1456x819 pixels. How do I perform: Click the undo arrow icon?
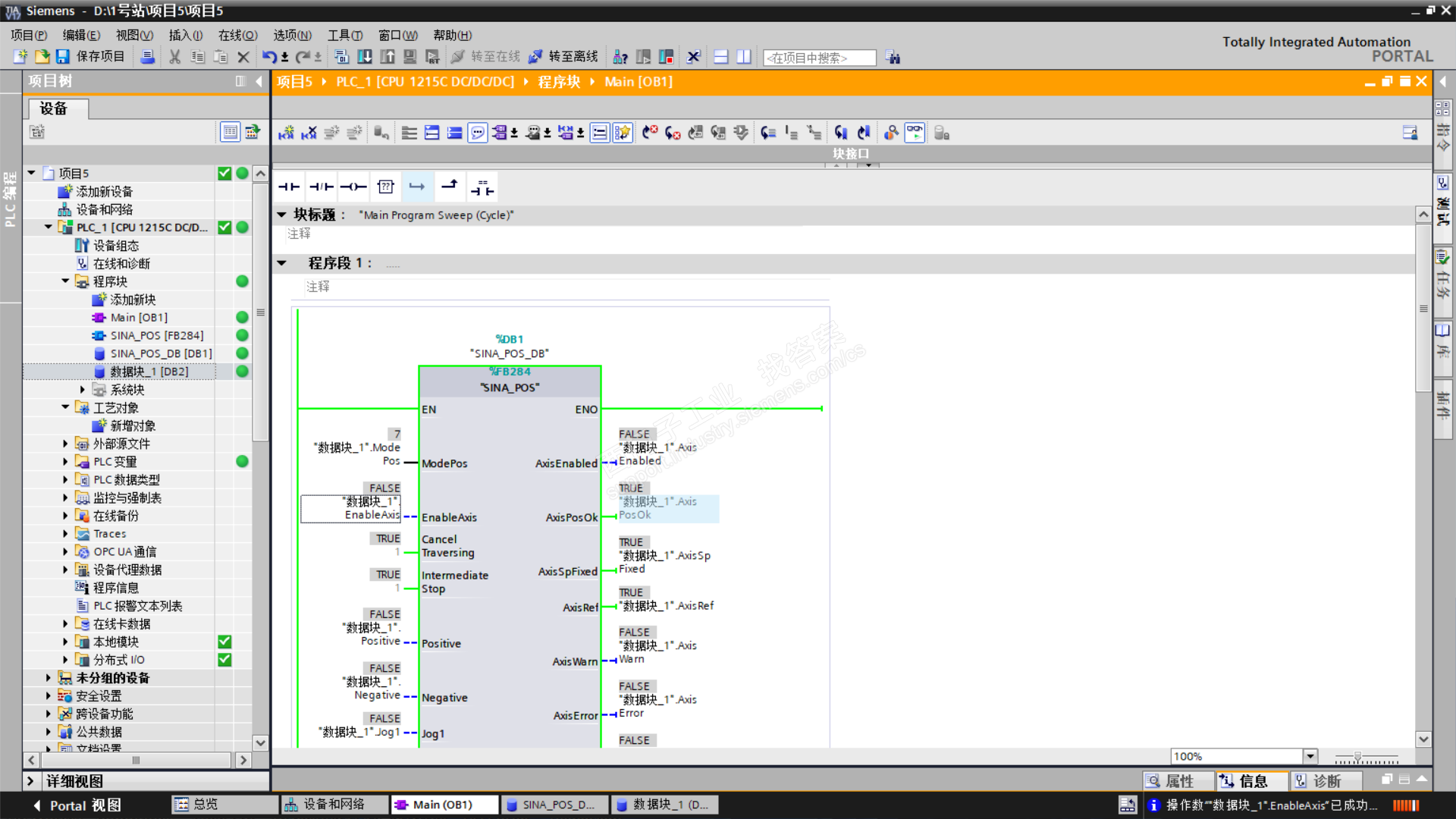(x=269, y=57)
